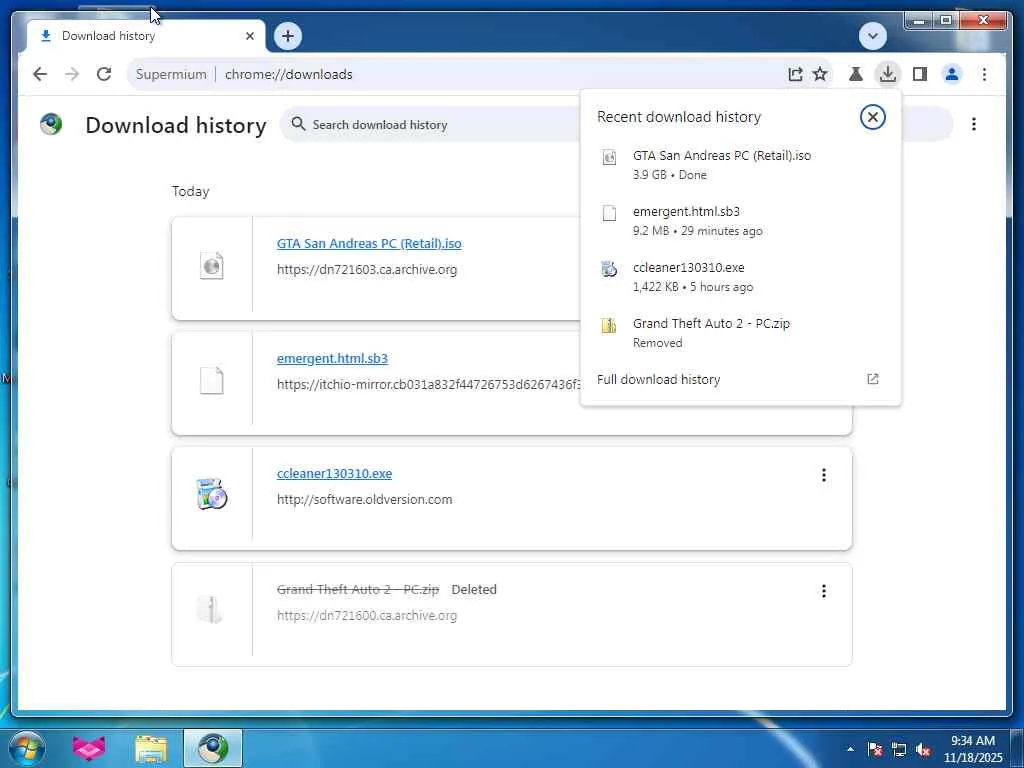The height and width of the screenshot is (768, 1024).
Task: Click the zip folder icon in popup
Action: (609, 325)
